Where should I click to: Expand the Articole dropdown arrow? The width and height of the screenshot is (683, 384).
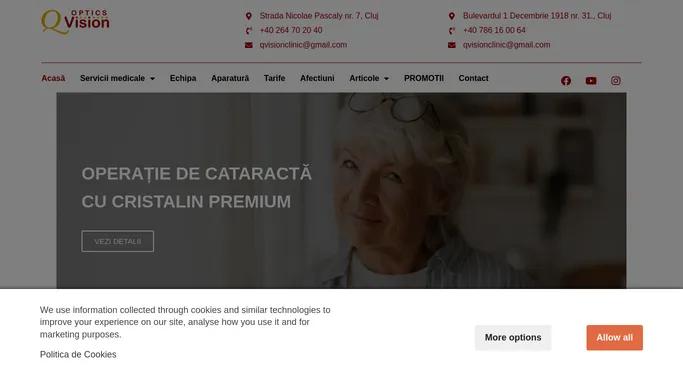386,79
